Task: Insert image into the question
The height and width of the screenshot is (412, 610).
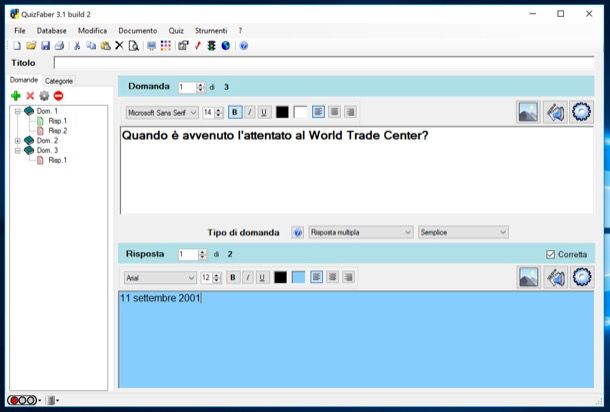Action: point(528,112)
